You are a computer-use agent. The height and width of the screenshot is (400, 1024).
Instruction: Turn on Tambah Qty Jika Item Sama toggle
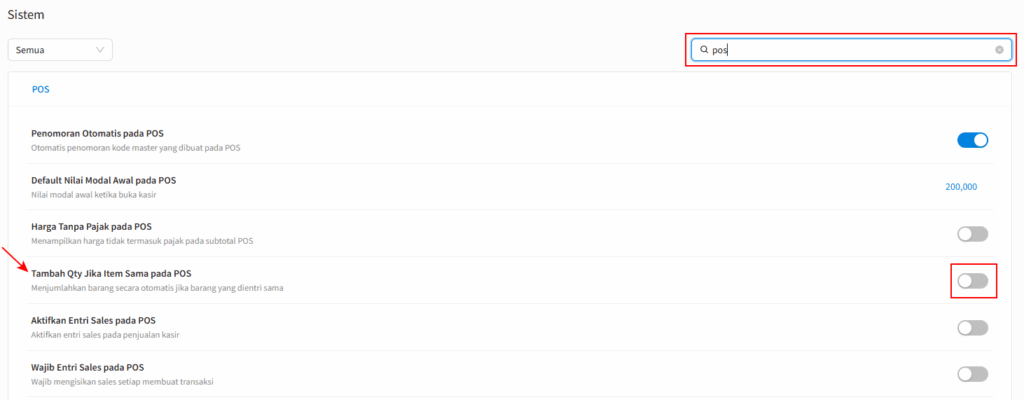[972, 281]
